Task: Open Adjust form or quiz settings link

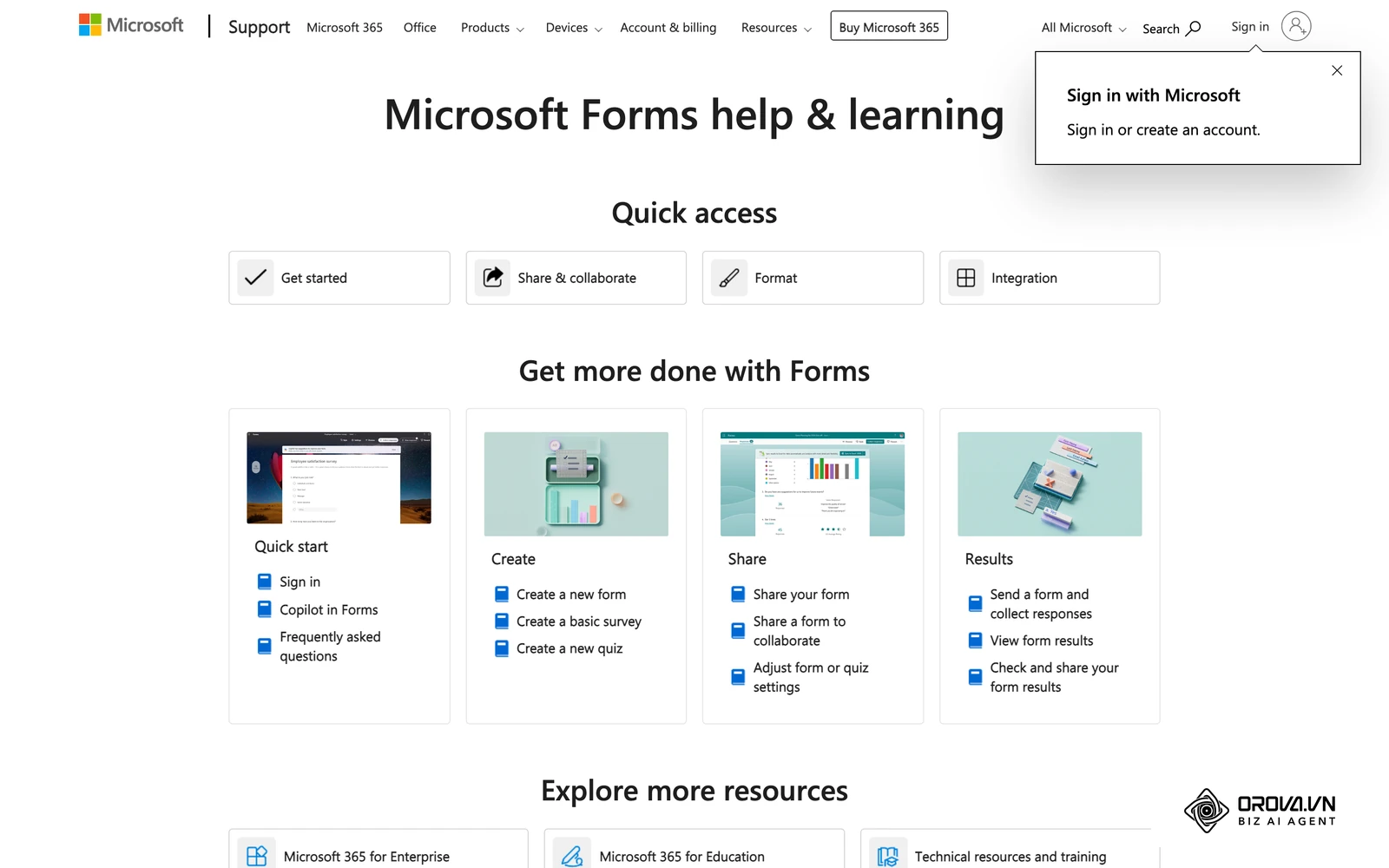Action: 811,677
